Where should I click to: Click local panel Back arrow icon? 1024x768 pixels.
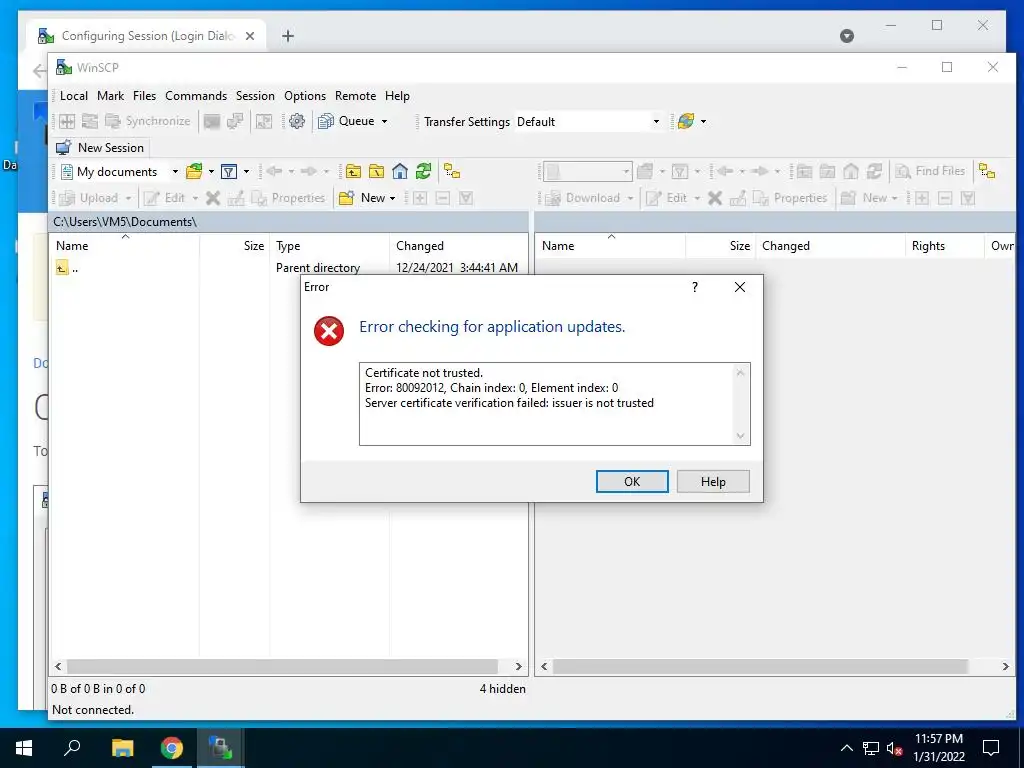pyautogui.click(x=274, y=172)
